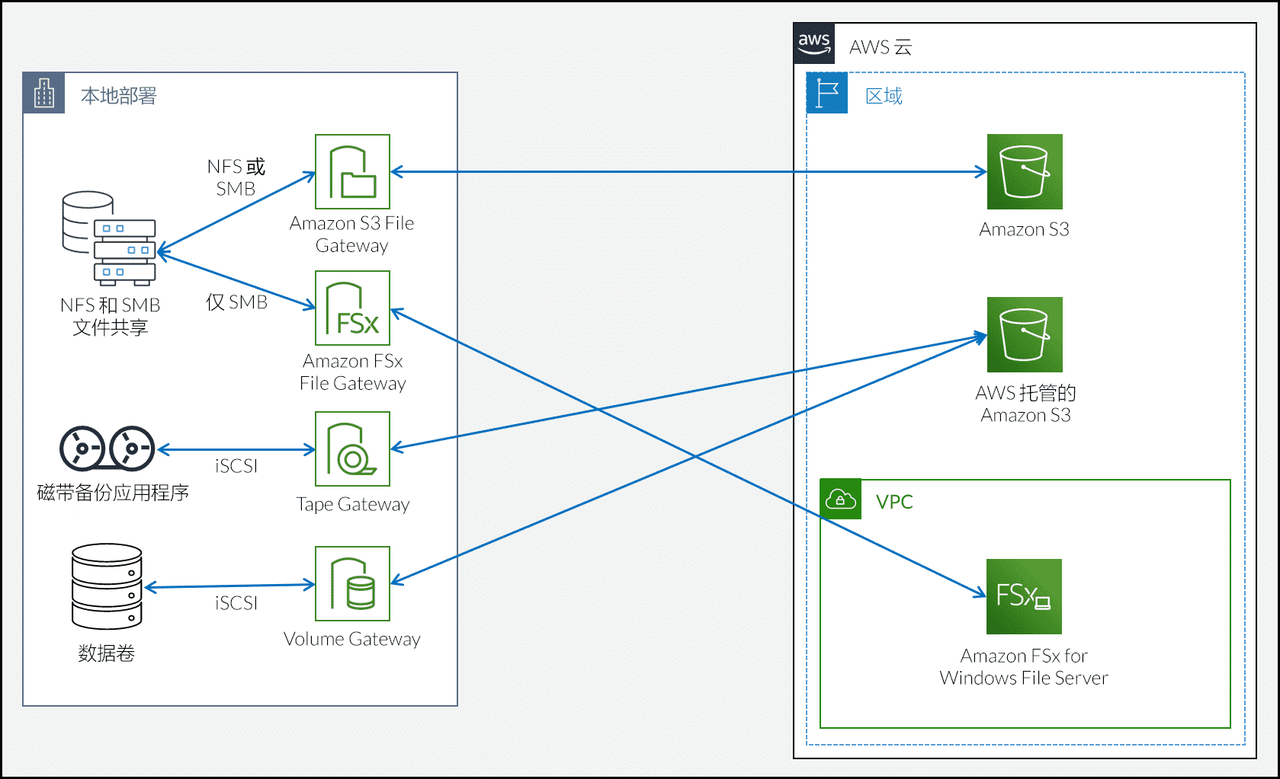Click the VPC cloud lock icon
1280x779 pixels.
point(840,499)
